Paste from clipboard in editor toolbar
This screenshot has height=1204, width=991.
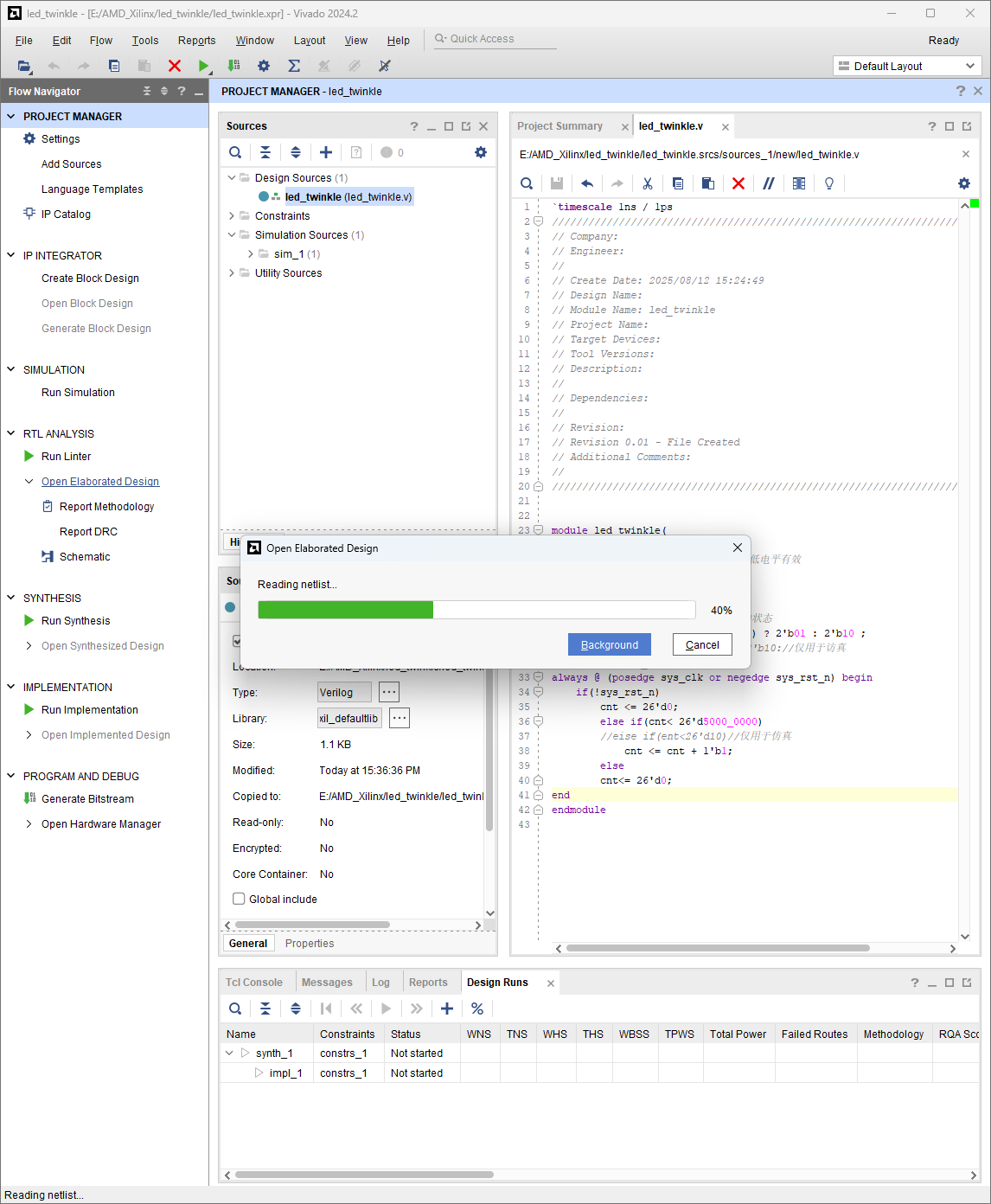tap(708, 183)
